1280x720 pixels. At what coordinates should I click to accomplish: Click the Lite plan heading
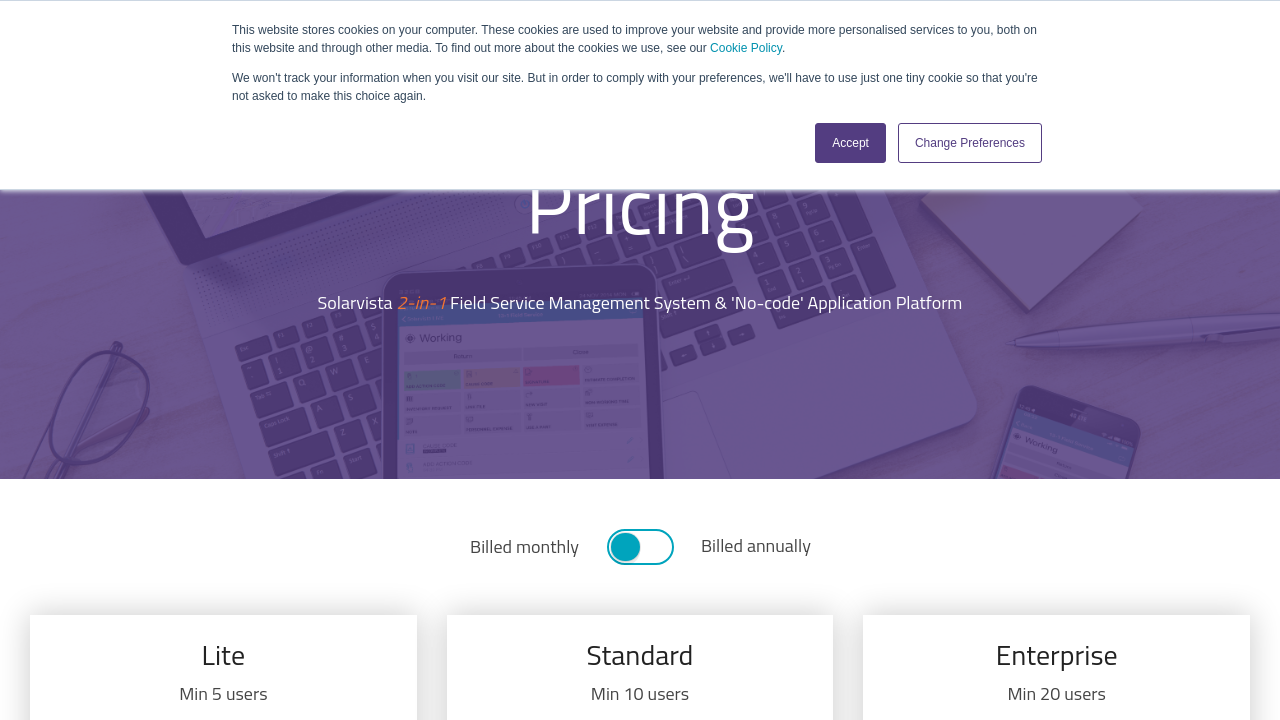(x=223, y=655)
